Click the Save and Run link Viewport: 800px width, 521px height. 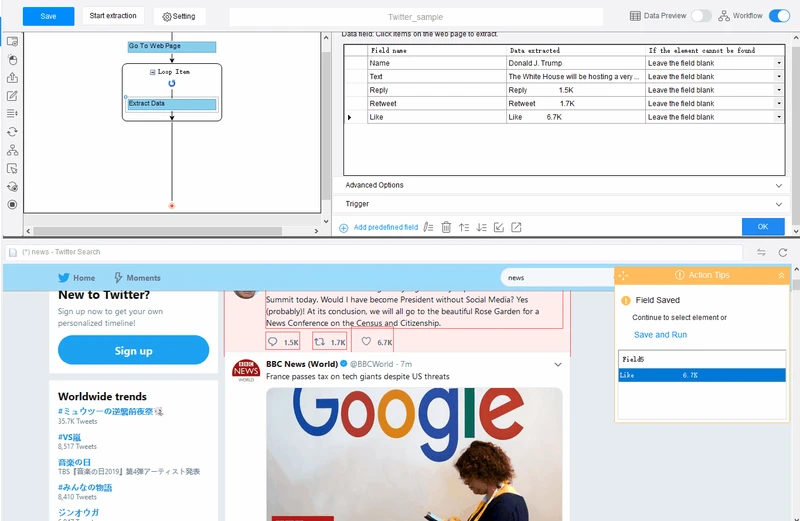(x=660, y=335)
